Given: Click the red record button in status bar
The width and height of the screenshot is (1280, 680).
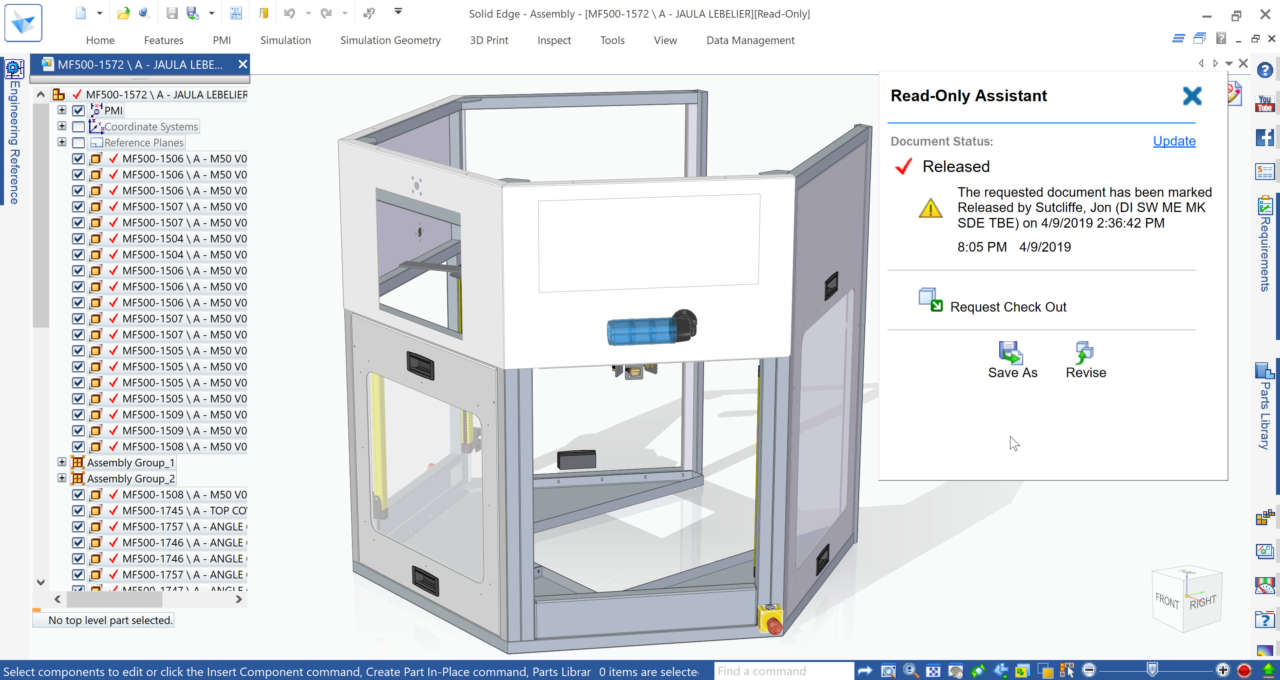Looking at the screenshot, I should tap(1244, 671).
